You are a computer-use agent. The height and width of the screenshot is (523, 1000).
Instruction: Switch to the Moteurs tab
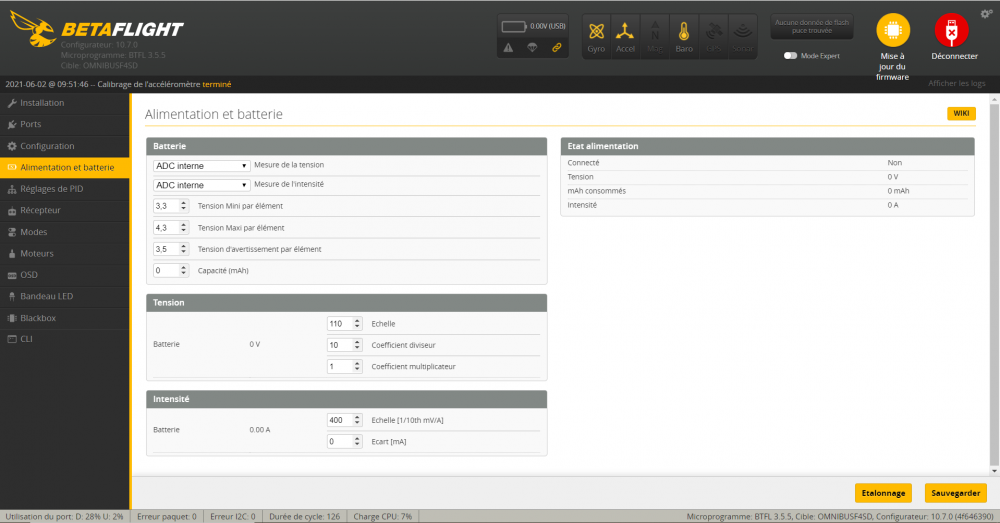click(37, 253)
